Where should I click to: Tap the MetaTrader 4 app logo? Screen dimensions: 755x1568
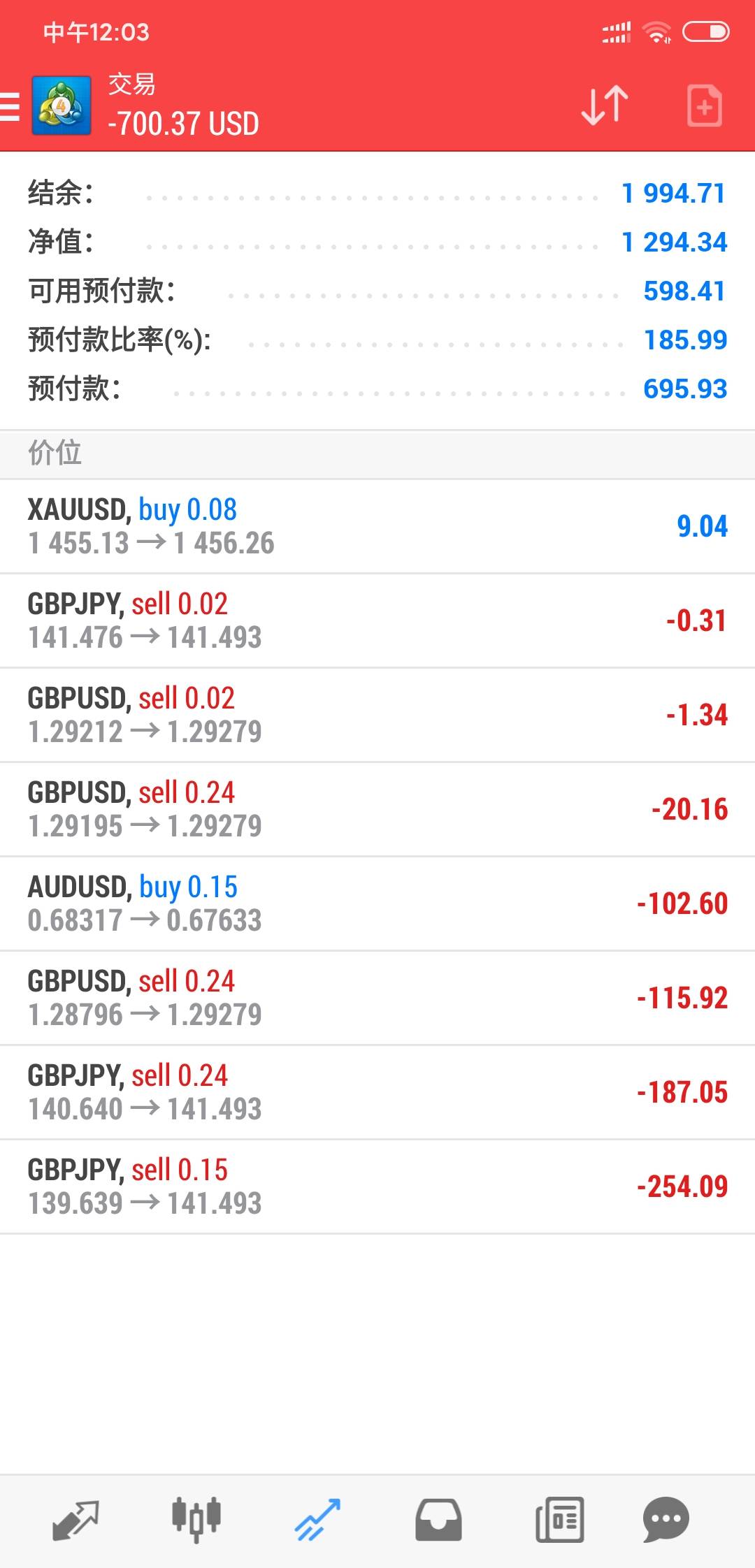[x=62, y=106]
